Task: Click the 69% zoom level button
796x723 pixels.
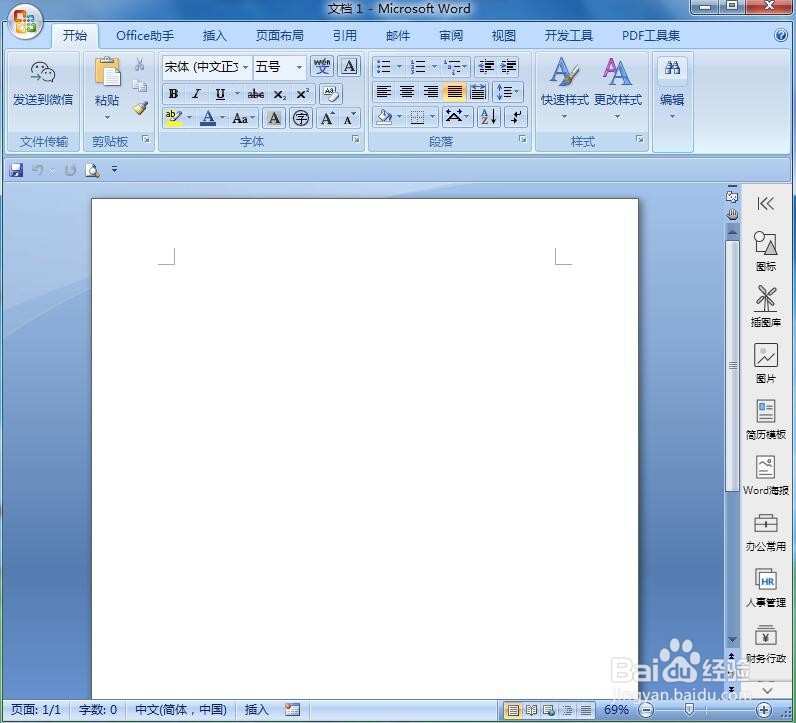Action: [616, 709]
